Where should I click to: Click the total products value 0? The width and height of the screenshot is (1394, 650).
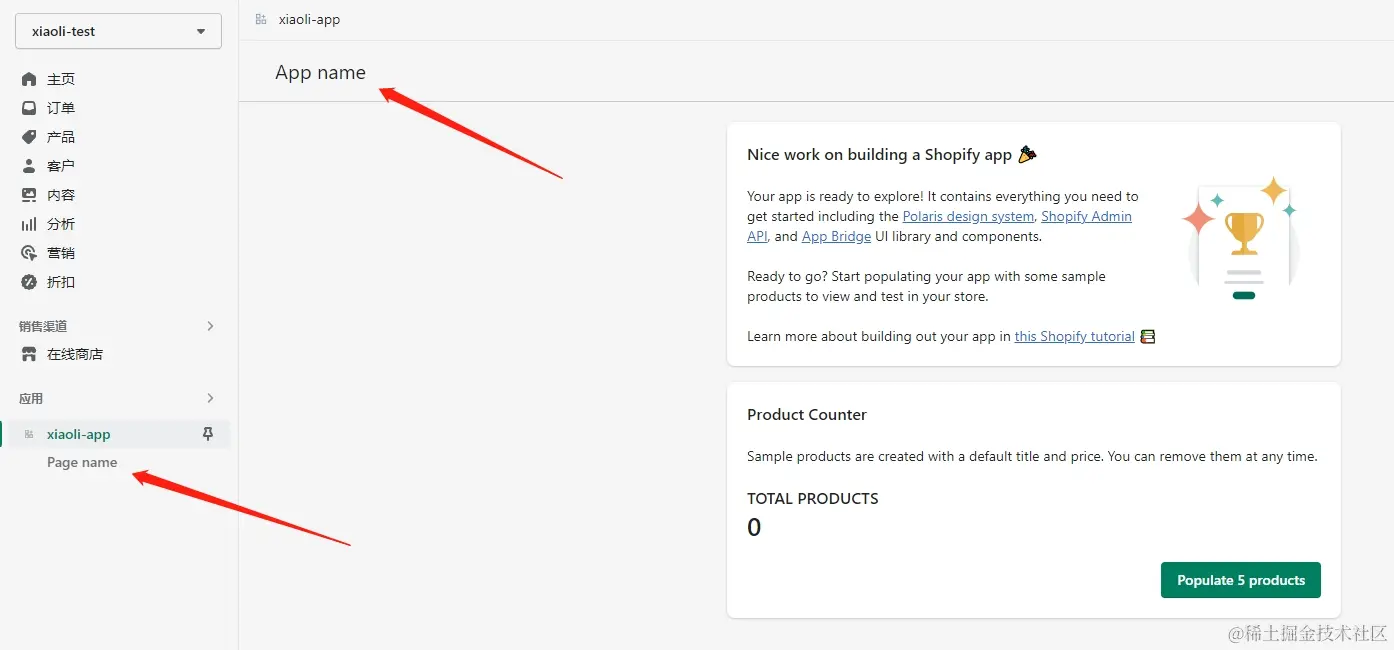click(754, 527)
